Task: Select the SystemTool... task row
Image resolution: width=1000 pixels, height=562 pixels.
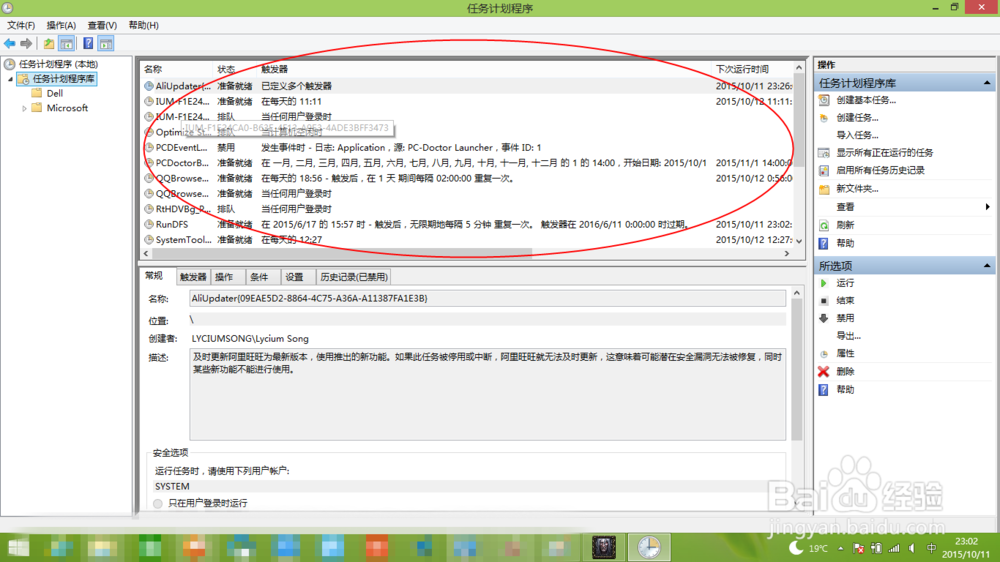Action: tap(467, 240)
